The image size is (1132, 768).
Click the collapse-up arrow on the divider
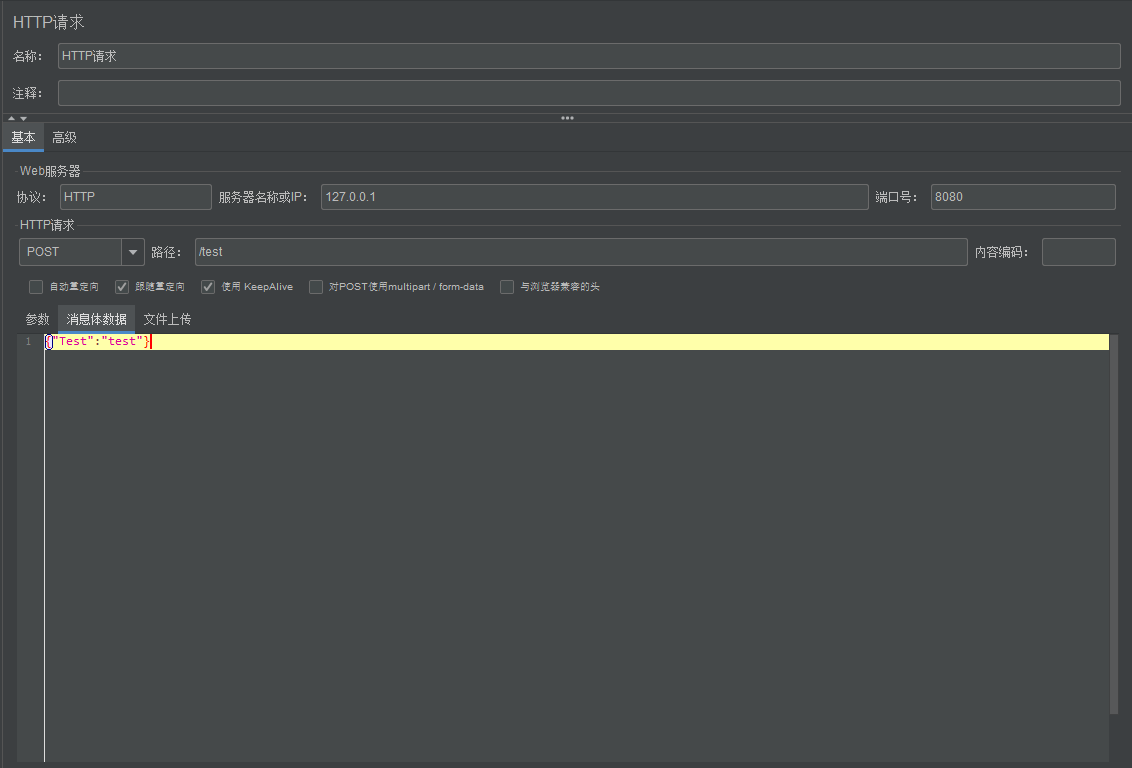[x=12, y=118]
